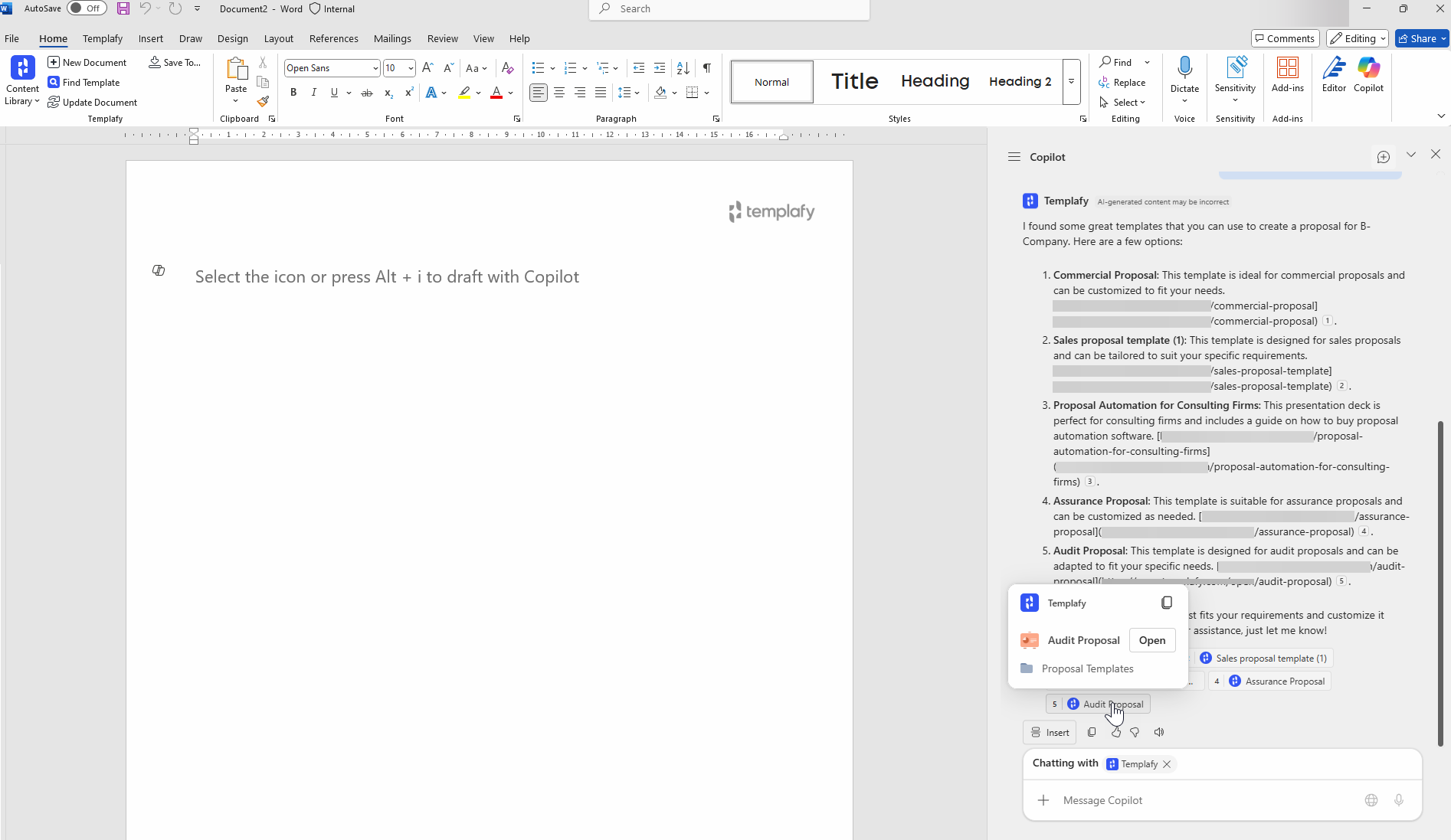Open the References tab
Image resolution: width=1451 pixels, height=840 pixels.
[x=333, y=38]
